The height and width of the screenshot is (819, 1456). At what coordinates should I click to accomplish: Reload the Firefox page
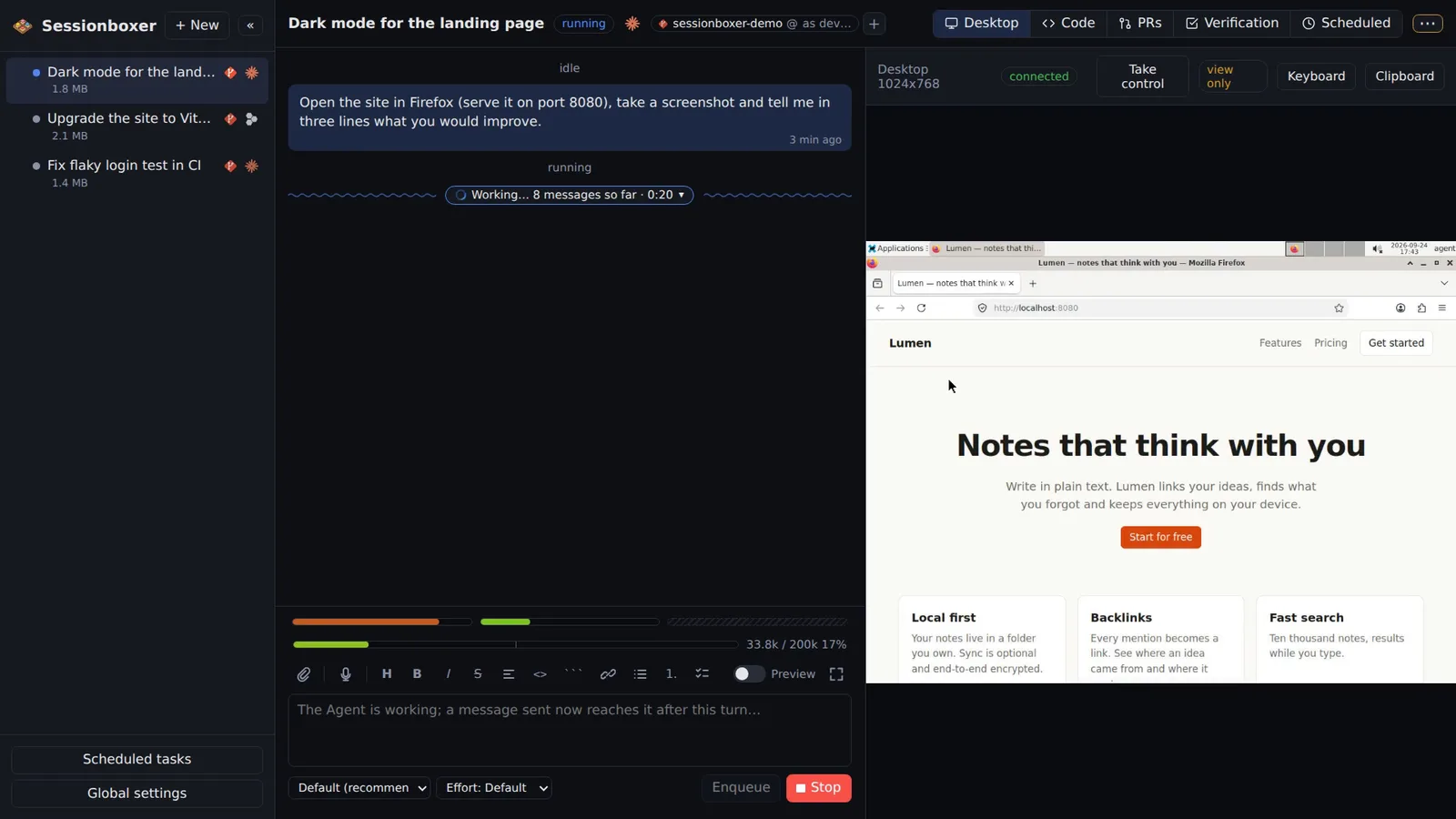[x=921, y=308]
